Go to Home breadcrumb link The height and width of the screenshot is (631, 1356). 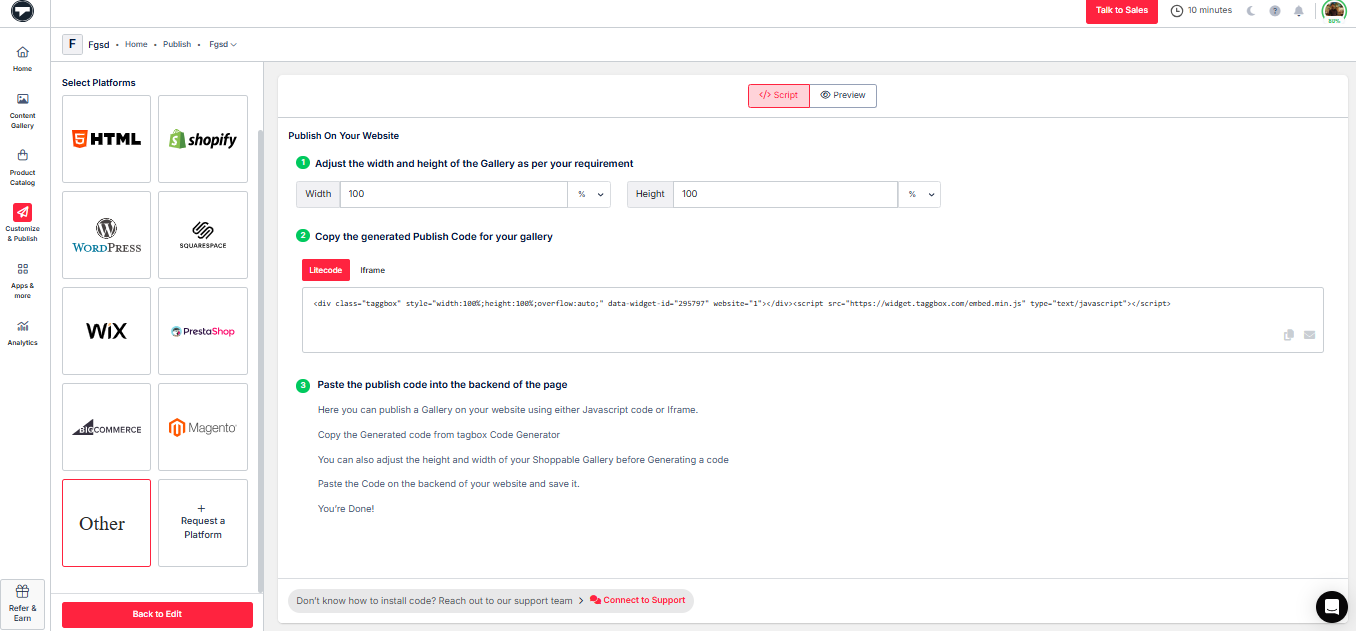point(136,44)
